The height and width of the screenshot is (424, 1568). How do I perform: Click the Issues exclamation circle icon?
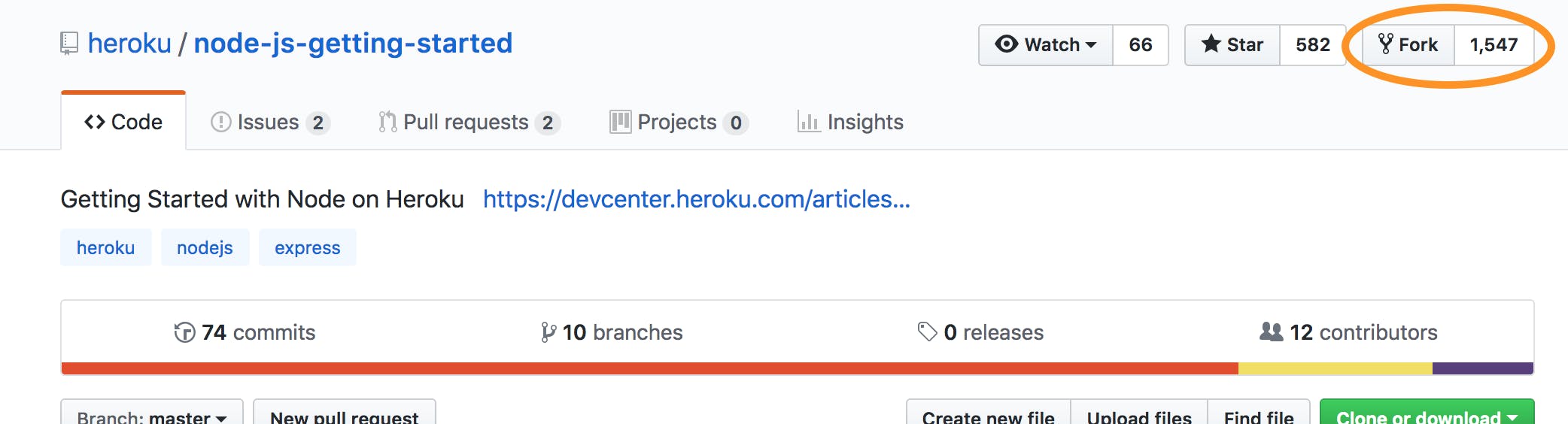click(220, 122)
